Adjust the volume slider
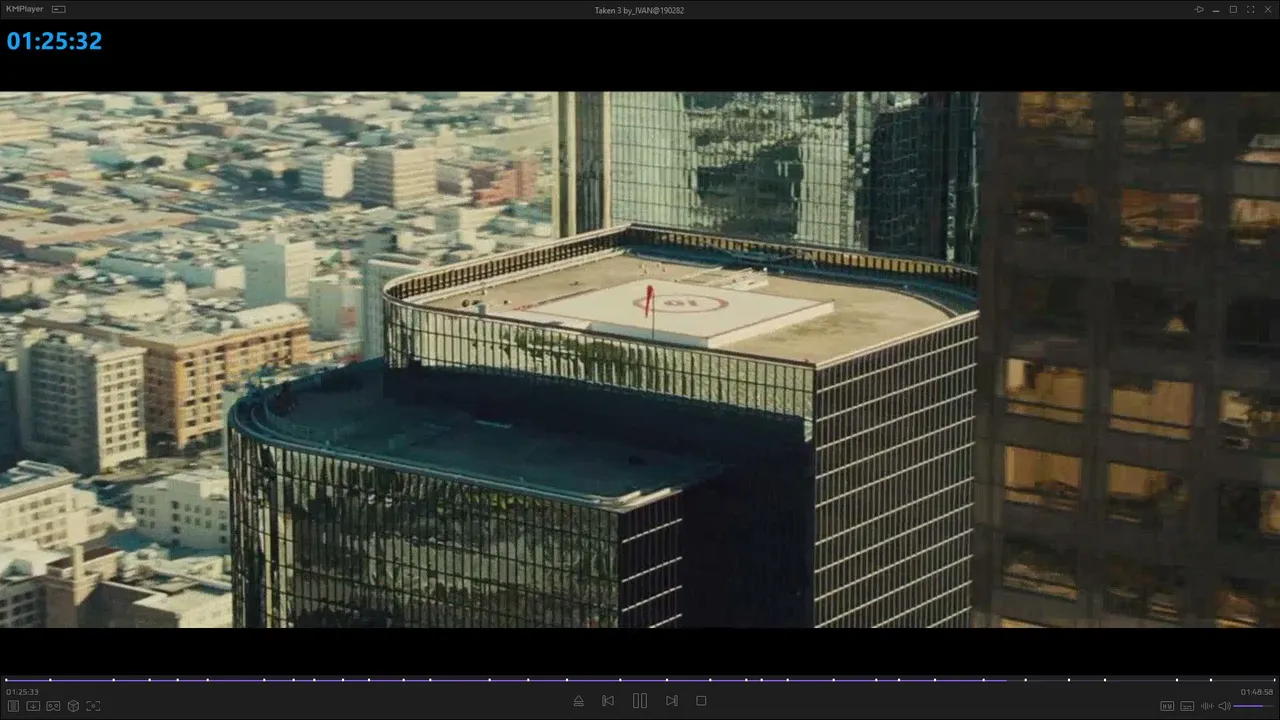Image resolution: width=1280 pixels, height=720 pixels. pos(1254,706)
